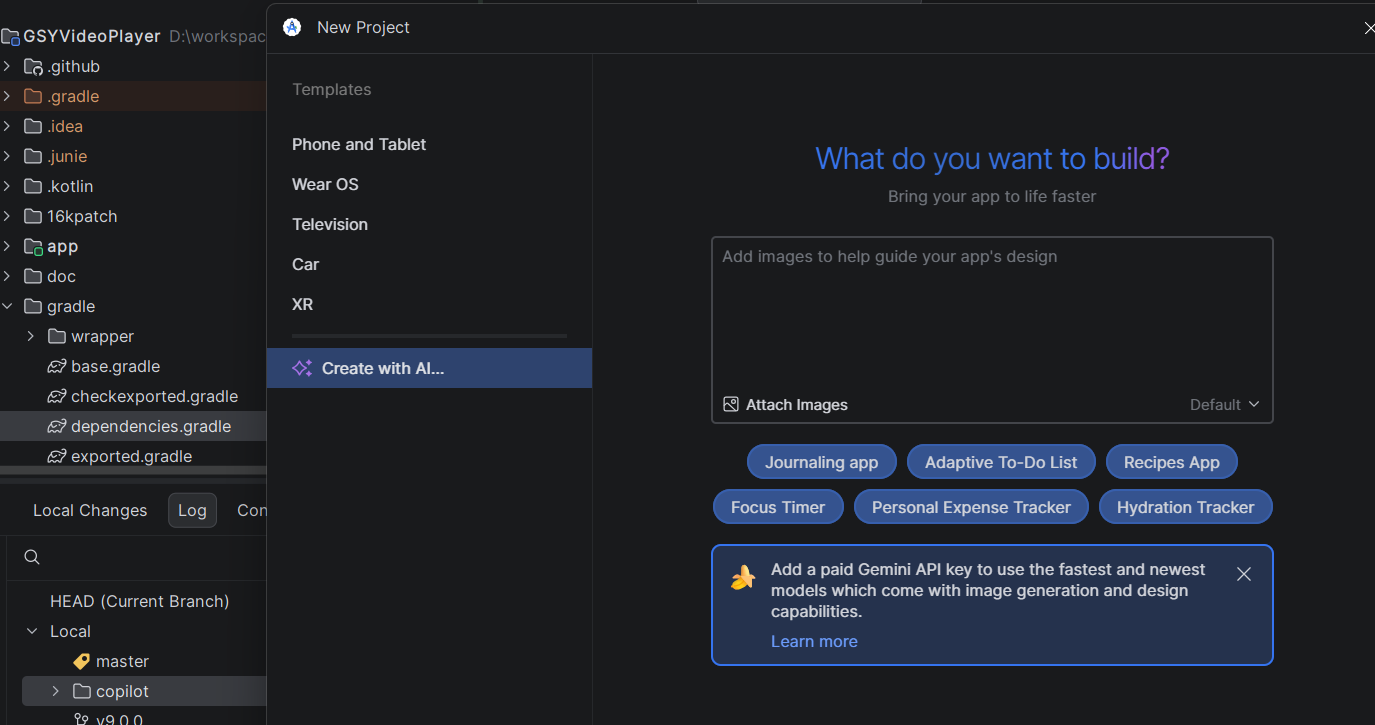Click the banana icon in the Gemini banner
Image resolution: width=1375 pixels, height=725 pixels.
[x=743, y=577]
